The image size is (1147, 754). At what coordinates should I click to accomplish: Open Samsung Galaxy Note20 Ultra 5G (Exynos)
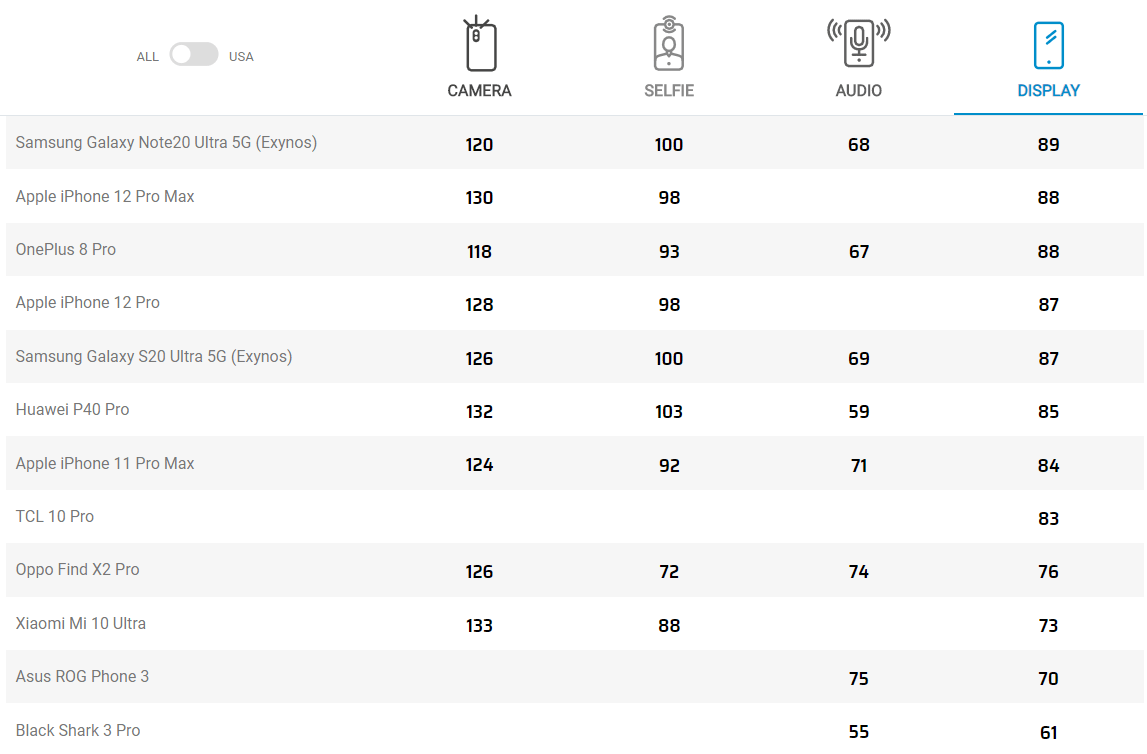click(x=166, y=143)
